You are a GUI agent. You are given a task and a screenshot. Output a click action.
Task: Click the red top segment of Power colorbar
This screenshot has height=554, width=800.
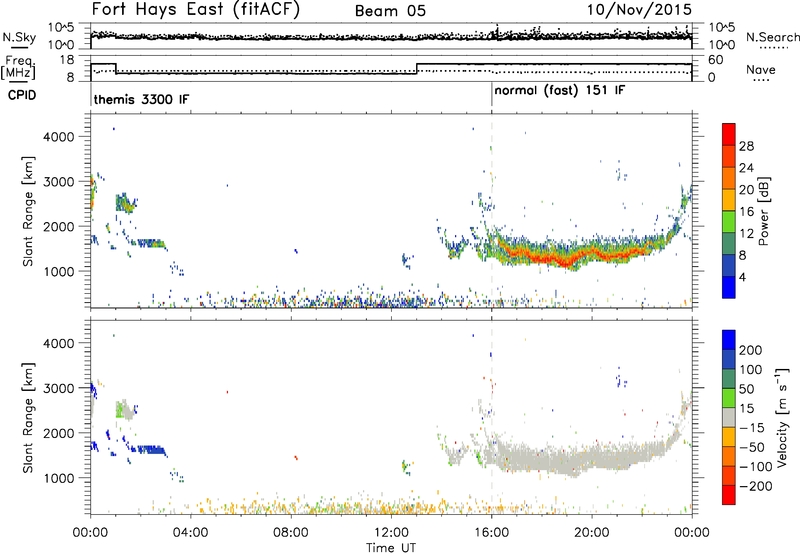tap(729, 135)
